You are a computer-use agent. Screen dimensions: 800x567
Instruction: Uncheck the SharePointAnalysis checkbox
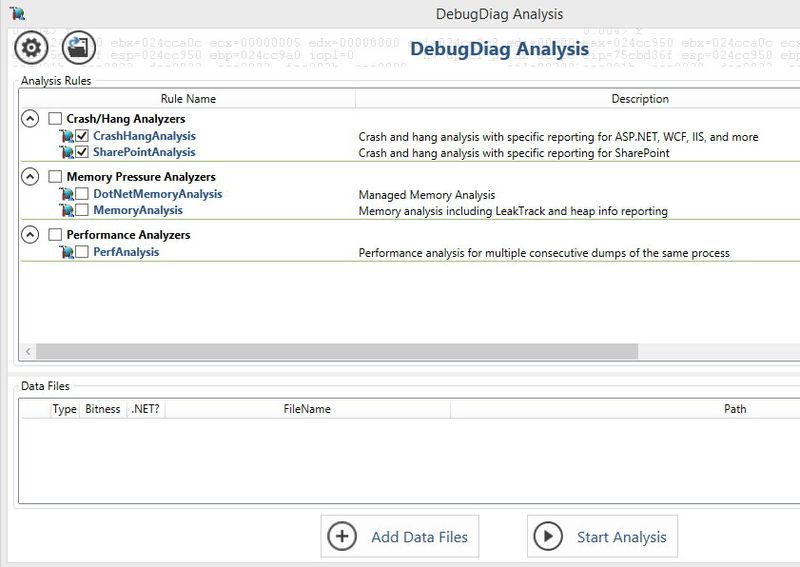(x=82, y=152)
